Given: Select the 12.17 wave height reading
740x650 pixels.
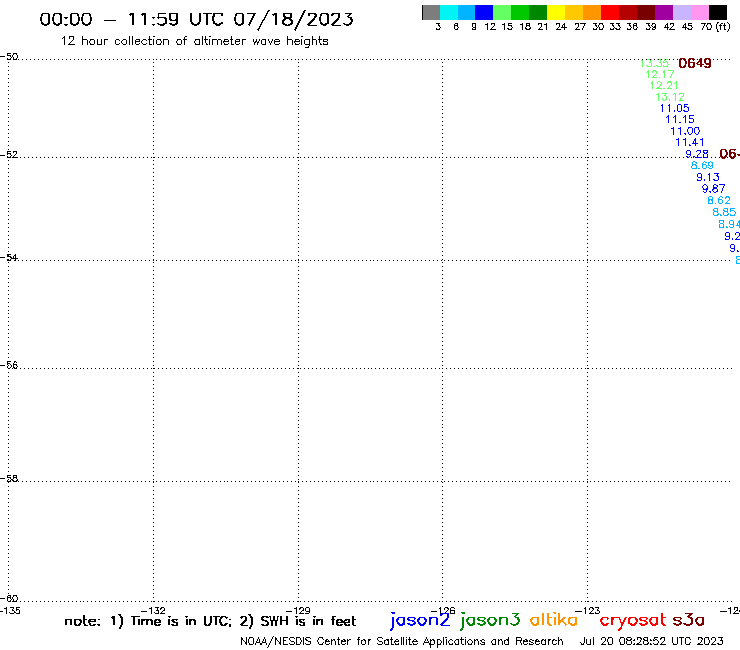Looking at the screenshot, I should pos(660,75).
